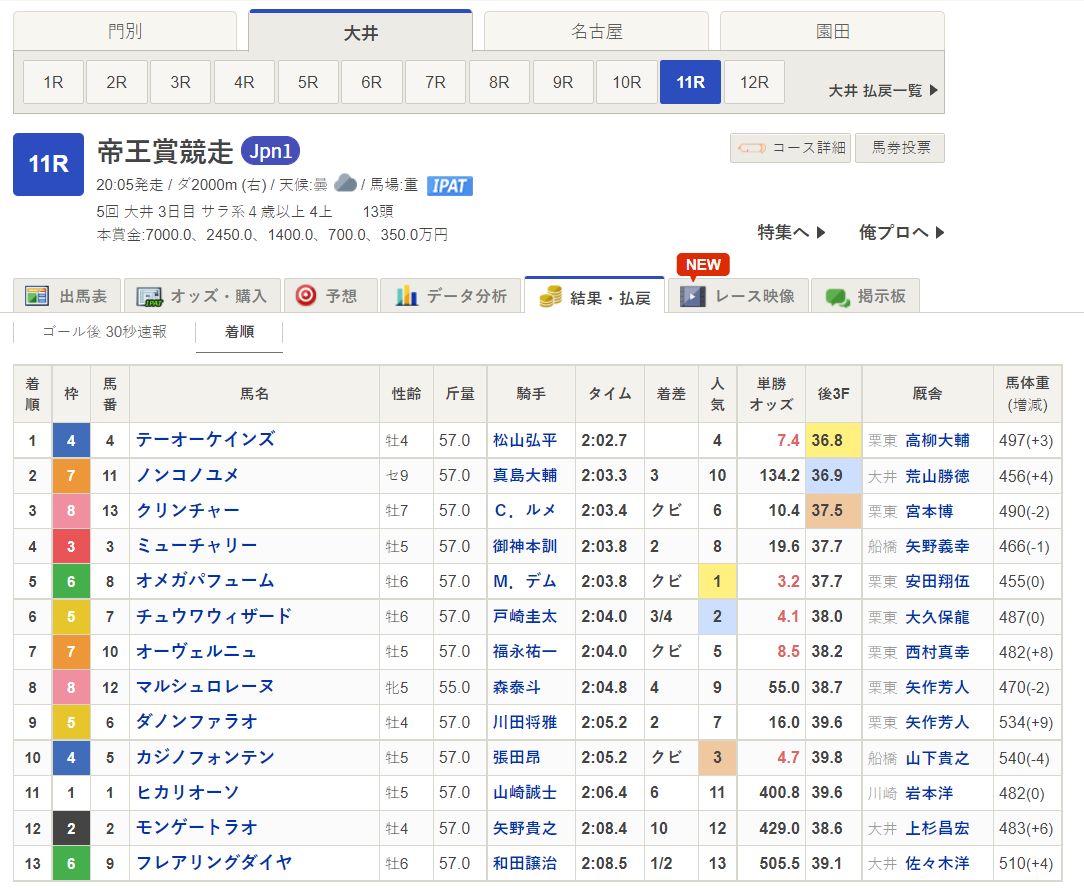Open jockey 松山弘平 link
This screenshot has width=1084, height=888.
525,440
